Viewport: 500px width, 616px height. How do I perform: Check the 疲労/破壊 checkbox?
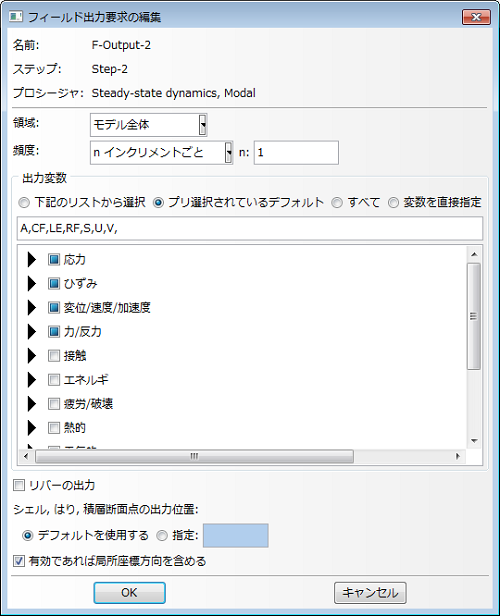coord(54,403)
